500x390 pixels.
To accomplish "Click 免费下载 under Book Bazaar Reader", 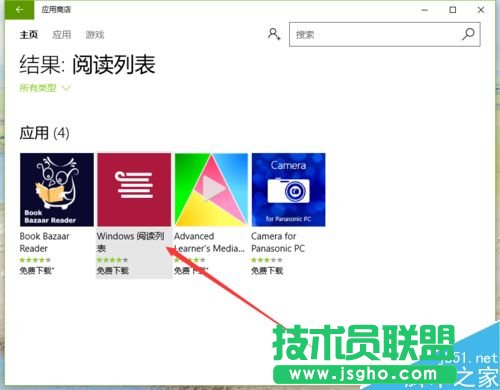I will [x=36, y=270].
